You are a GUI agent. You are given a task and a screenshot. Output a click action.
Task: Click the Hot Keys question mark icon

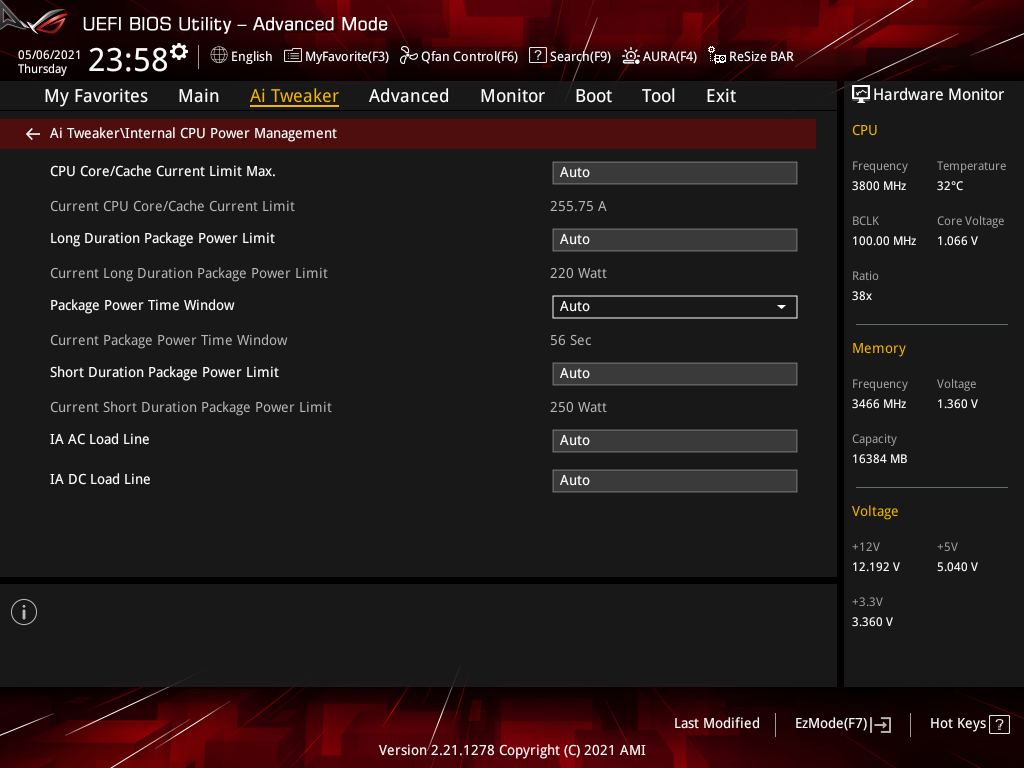(x=999, y=724)
